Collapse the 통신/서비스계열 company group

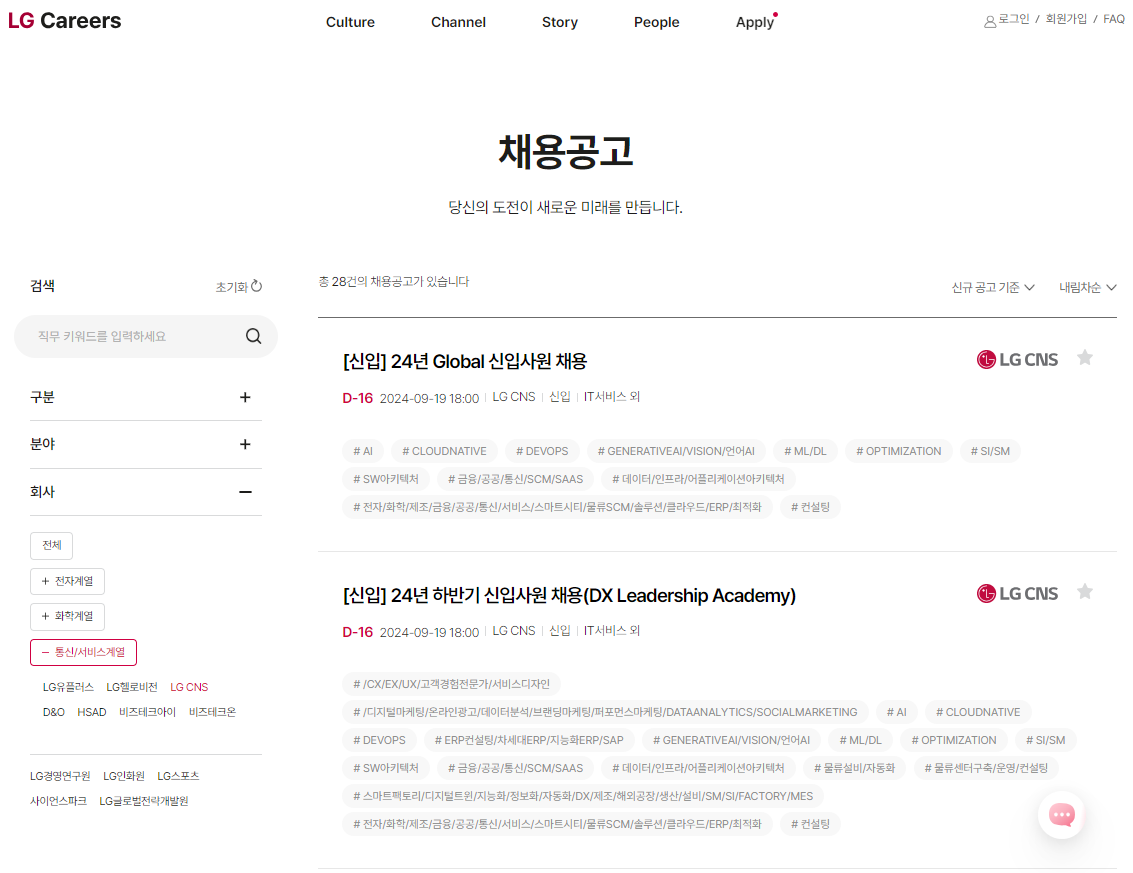(83, 652)
